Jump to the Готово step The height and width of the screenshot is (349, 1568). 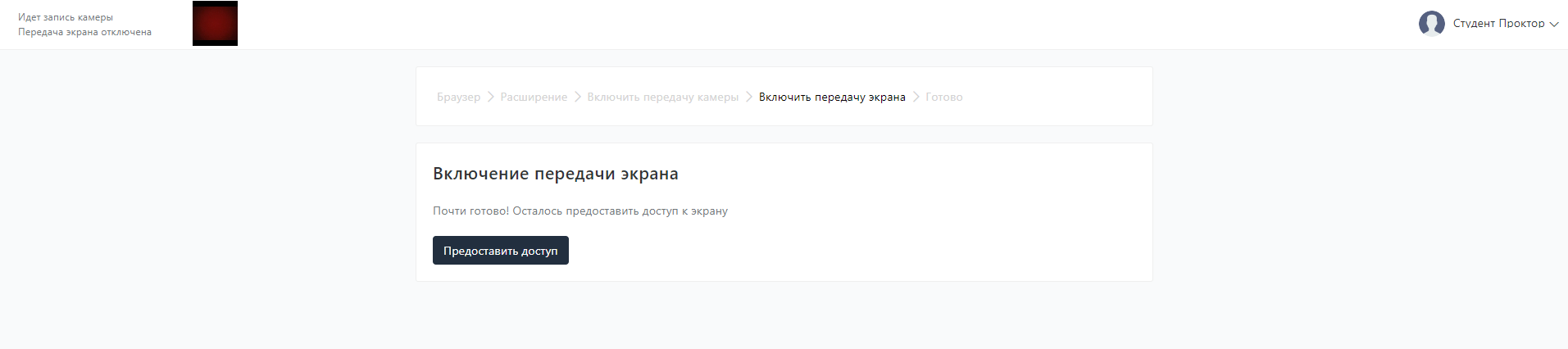pyautogui.click(x=943, y=97)
